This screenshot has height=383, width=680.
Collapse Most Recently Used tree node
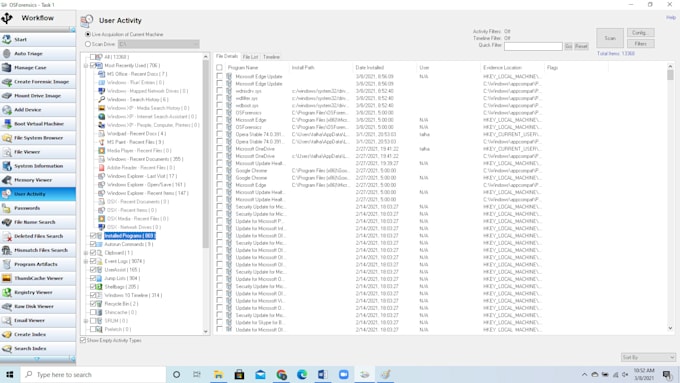[86, 65]
